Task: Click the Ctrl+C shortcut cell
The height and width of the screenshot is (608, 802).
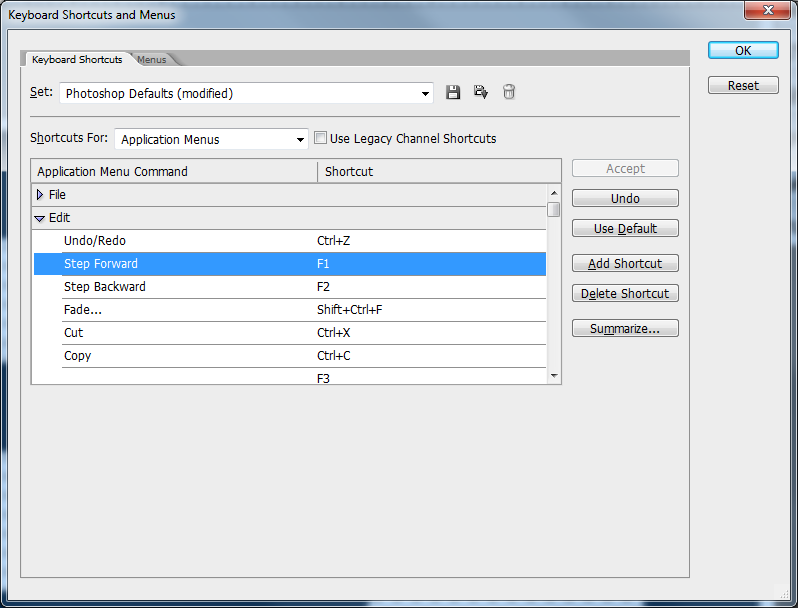Action: (x=333, y=356)
